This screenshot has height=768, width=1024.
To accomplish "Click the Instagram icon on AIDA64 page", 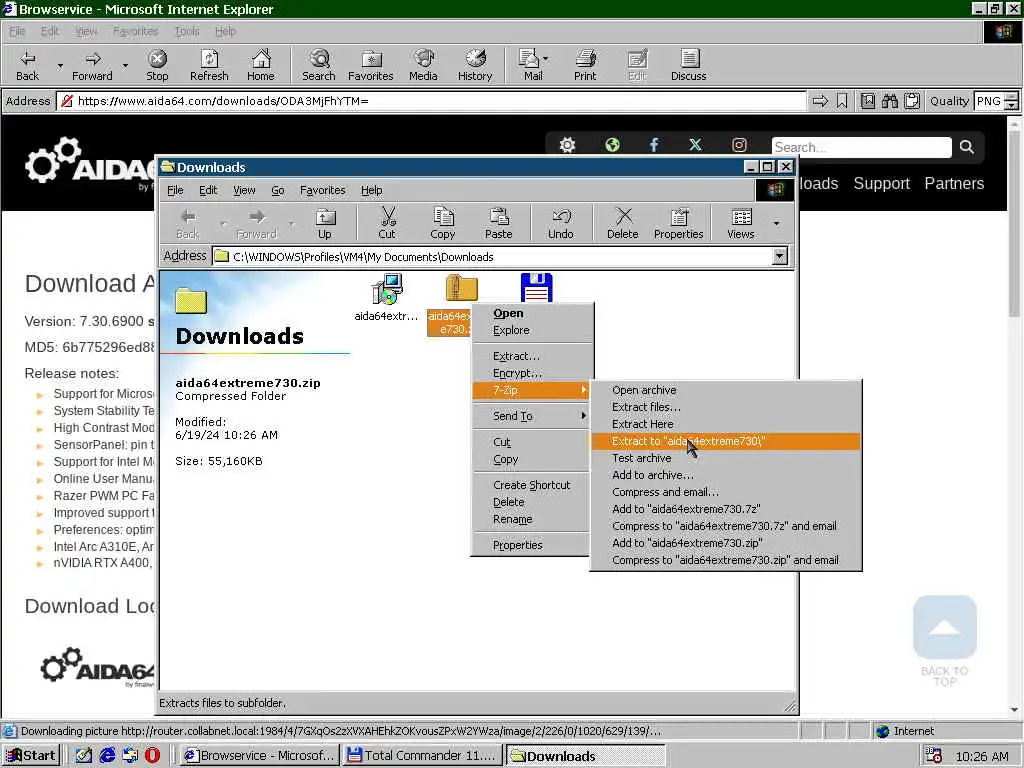I will 739,145.
